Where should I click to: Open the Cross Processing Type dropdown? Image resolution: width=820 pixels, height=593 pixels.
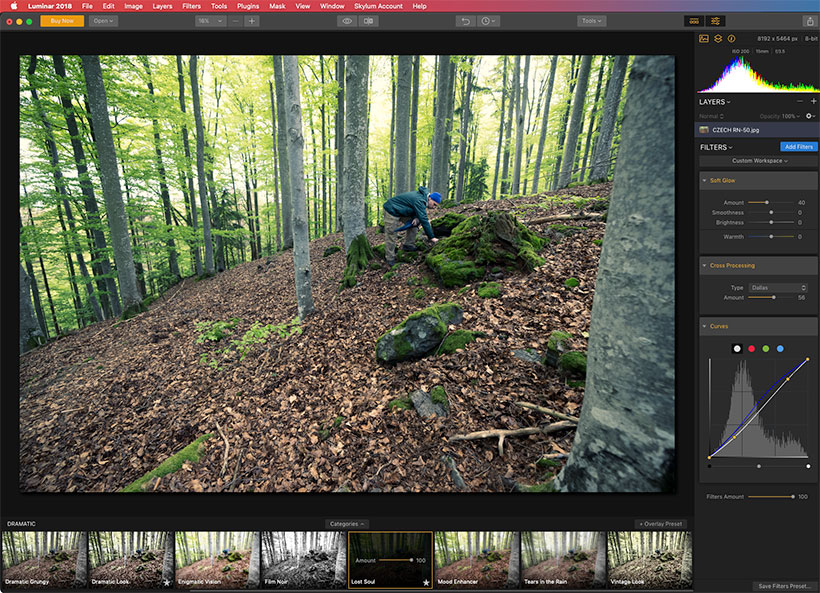click(778, 288)
